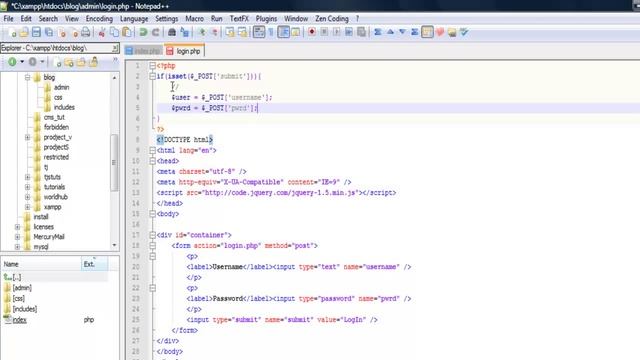Collapse the blog folder in the tree

tap(27, 77)
